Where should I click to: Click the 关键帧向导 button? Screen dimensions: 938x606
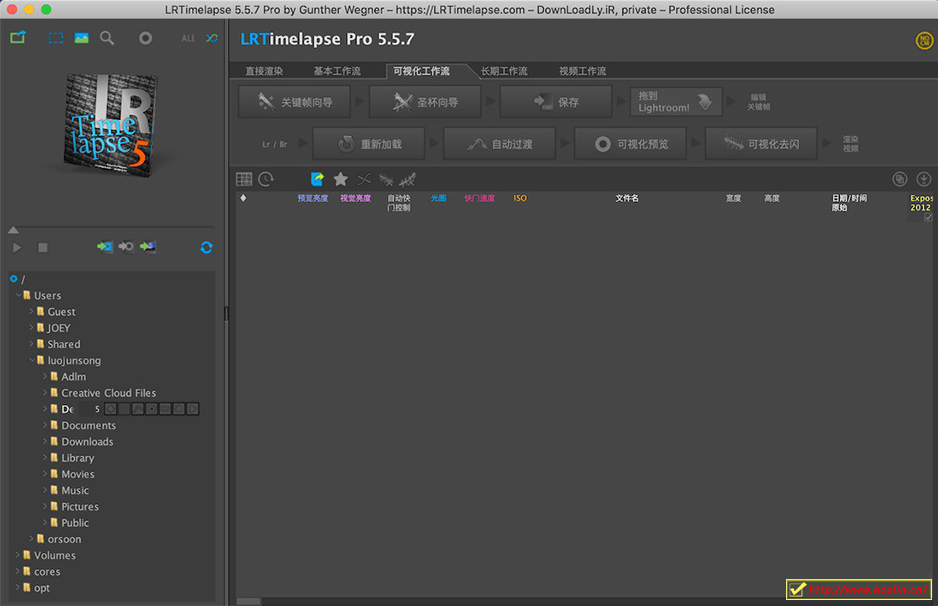(x=294, y=102)
